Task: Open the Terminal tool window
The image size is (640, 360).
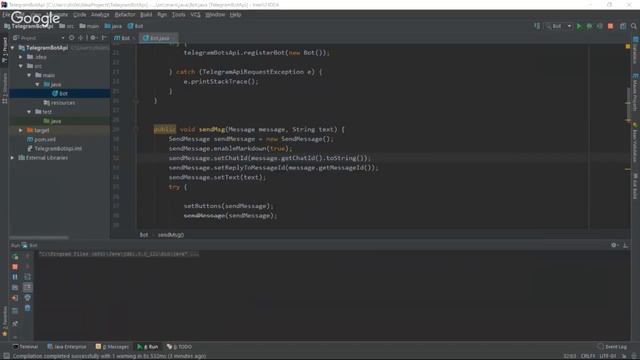Action: pos(25,347)
